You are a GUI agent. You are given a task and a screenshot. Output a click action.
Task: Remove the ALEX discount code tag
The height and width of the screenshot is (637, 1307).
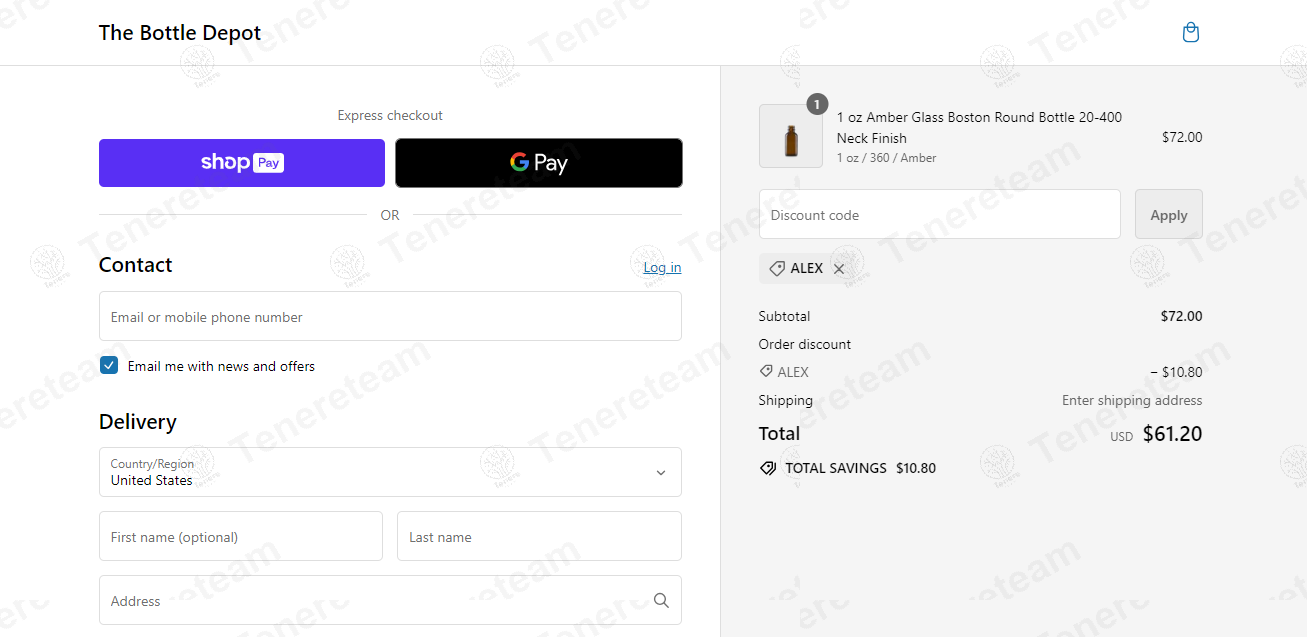(x=839, y=269)
